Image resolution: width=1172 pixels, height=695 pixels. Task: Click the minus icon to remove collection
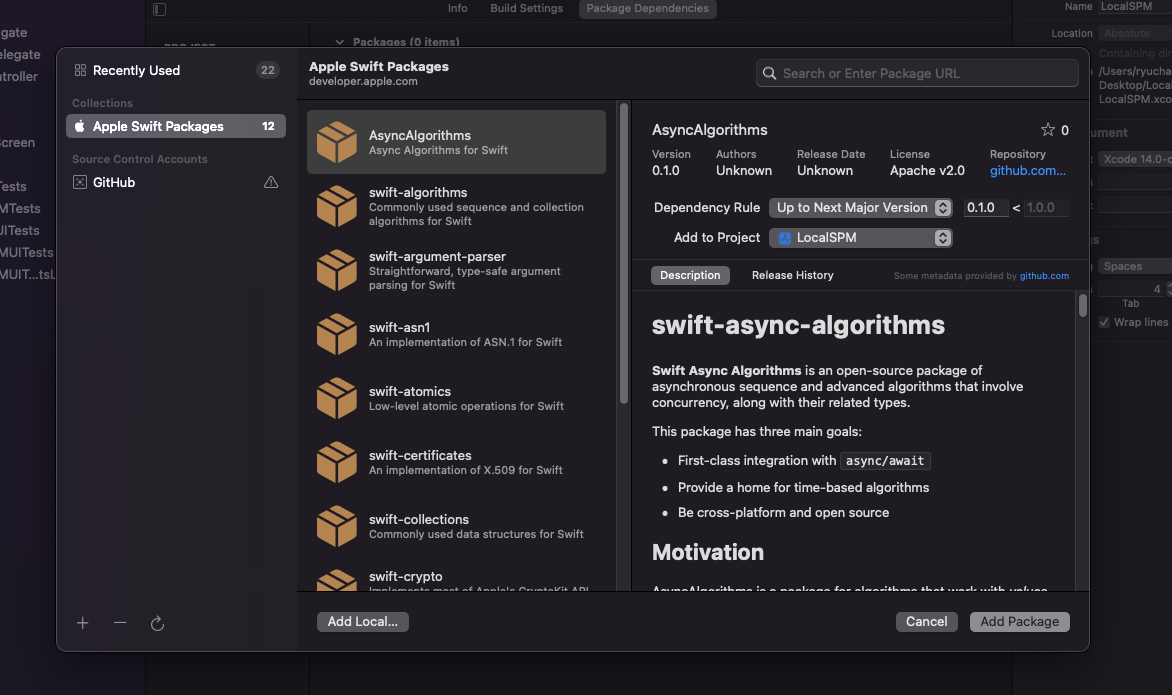click(120, 623)
